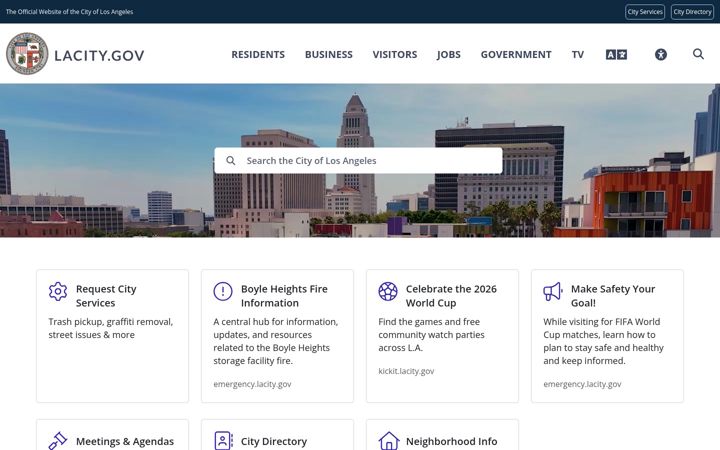Click the Los Angeles city seal logo
Screen dimensions: 720x450
pyautogui.click(x=27, y=54)
